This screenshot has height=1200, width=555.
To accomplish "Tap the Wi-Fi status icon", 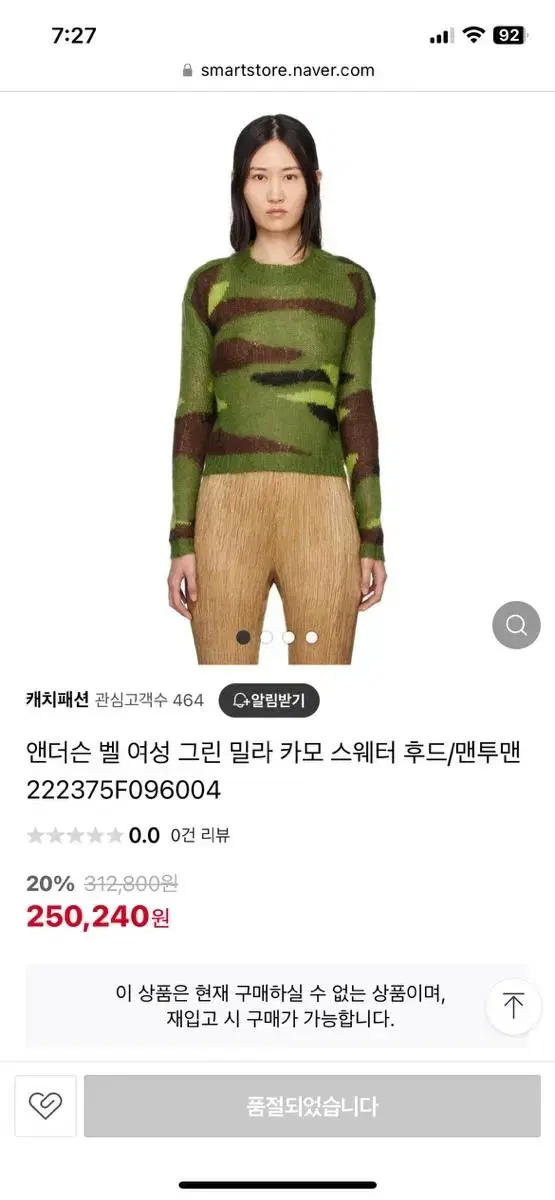I will click(x=472, y=35).
